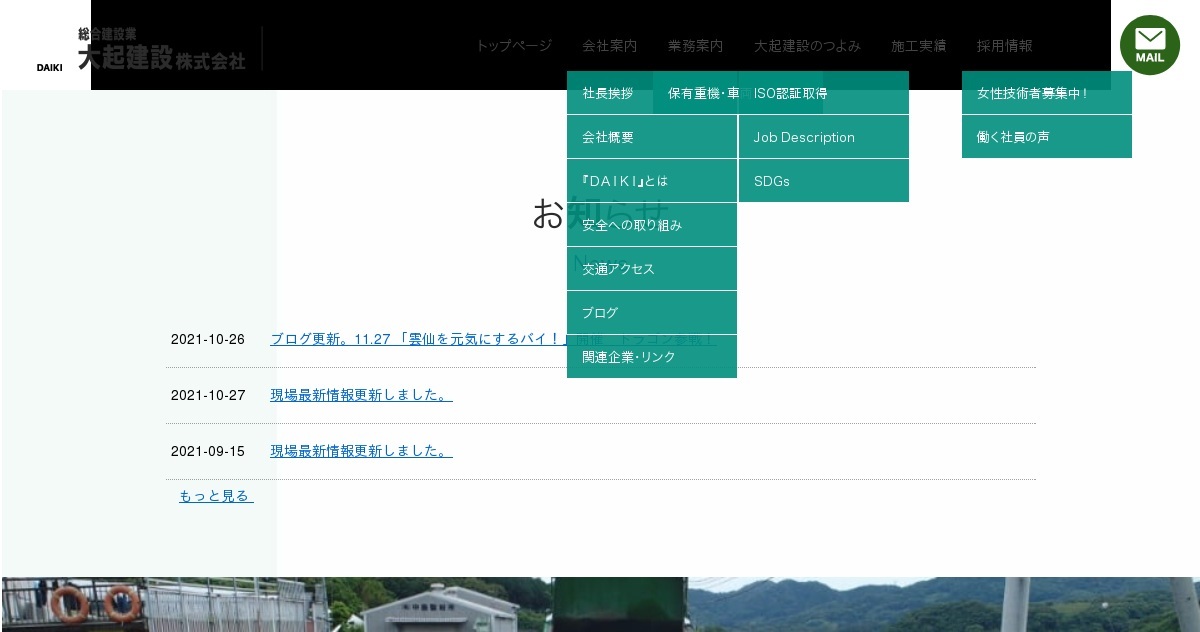This screenshot has height=632, width=1200.
Task: Open the 業務案内 nav menu
Action: click(x=696, y=46)
